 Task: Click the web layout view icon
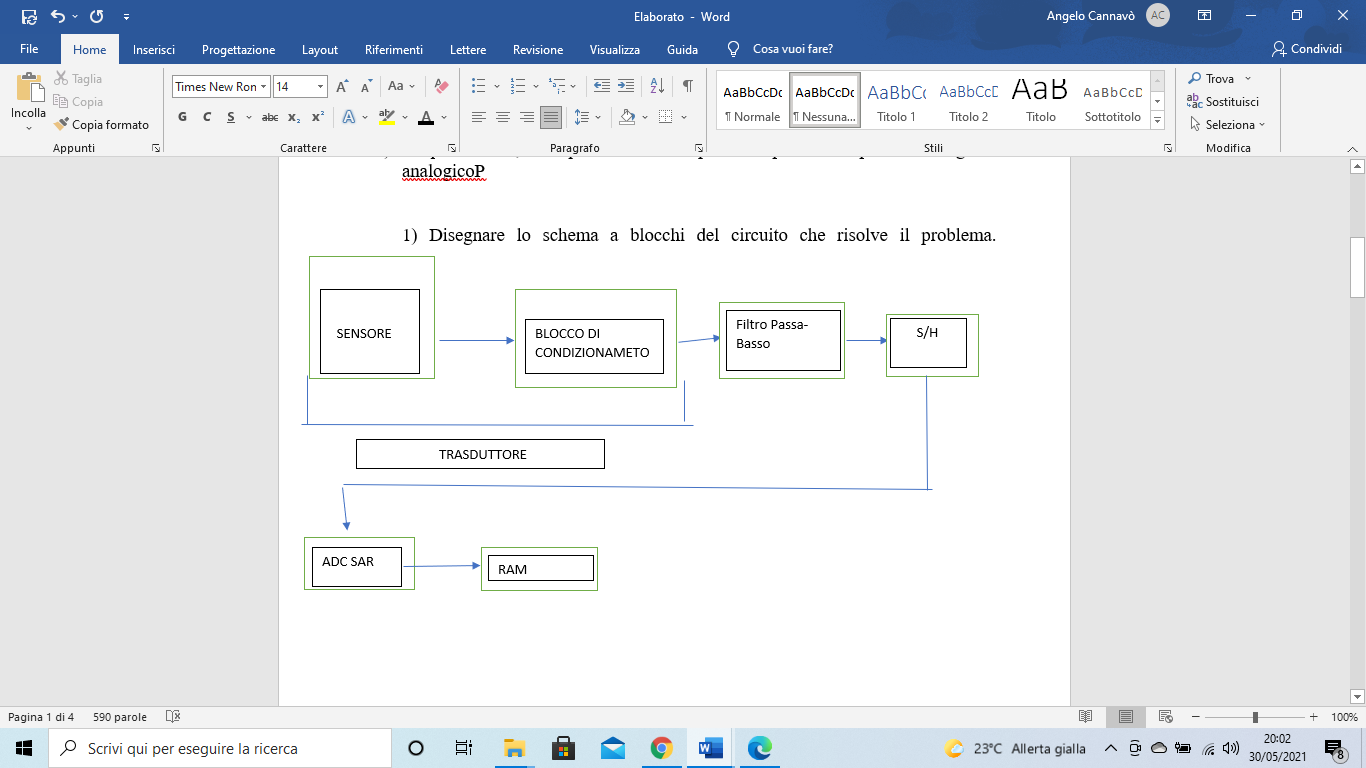(1166, 717)
